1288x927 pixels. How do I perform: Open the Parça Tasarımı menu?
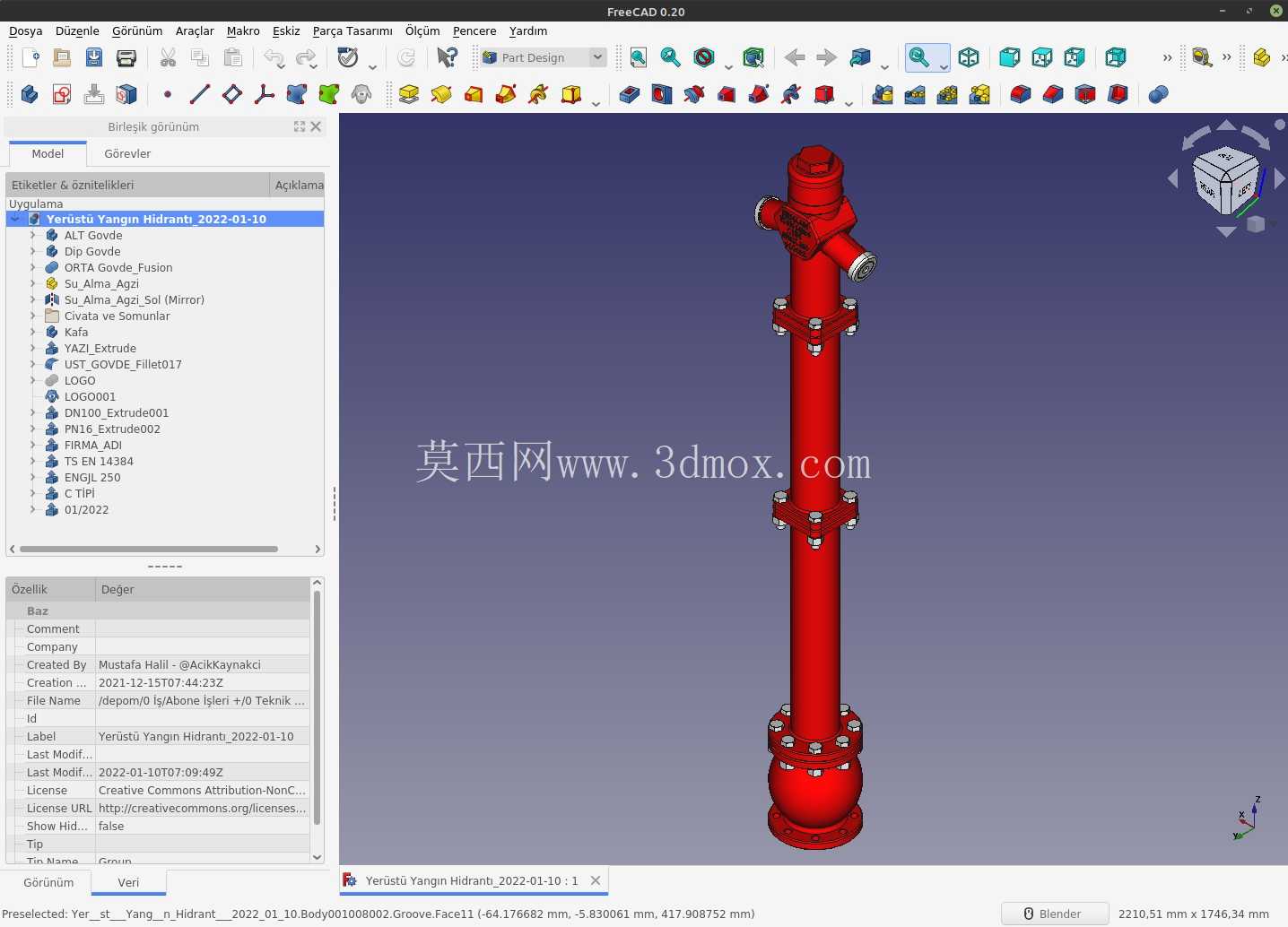[352, 30]
